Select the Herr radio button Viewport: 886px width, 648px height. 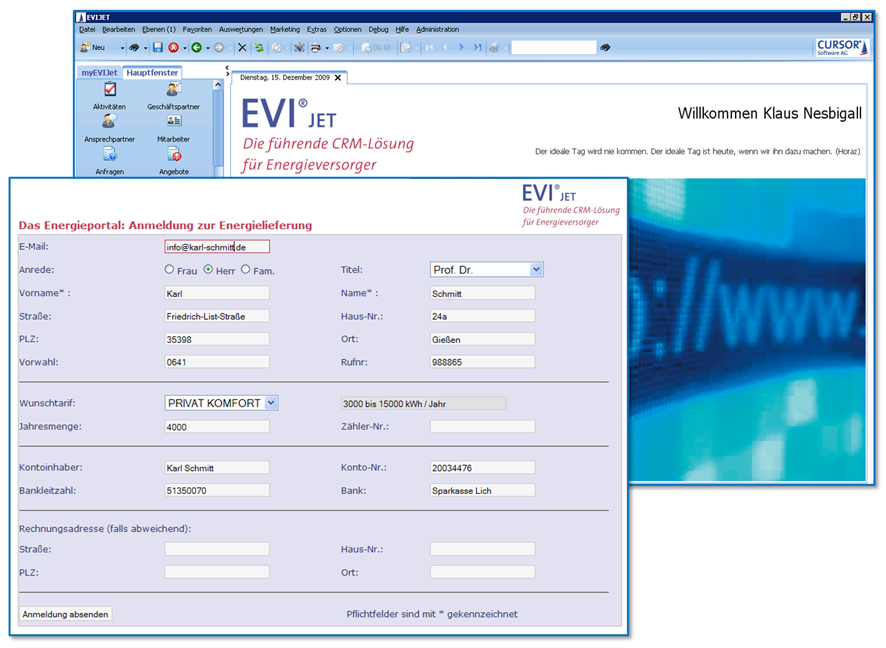tap(208, 269)
